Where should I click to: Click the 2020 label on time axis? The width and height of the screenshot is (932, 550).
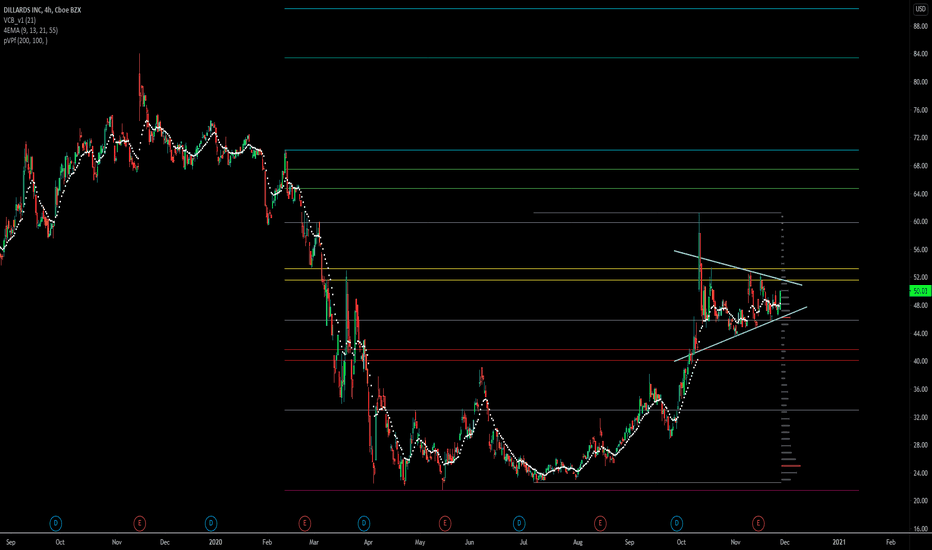click(215, 542)
